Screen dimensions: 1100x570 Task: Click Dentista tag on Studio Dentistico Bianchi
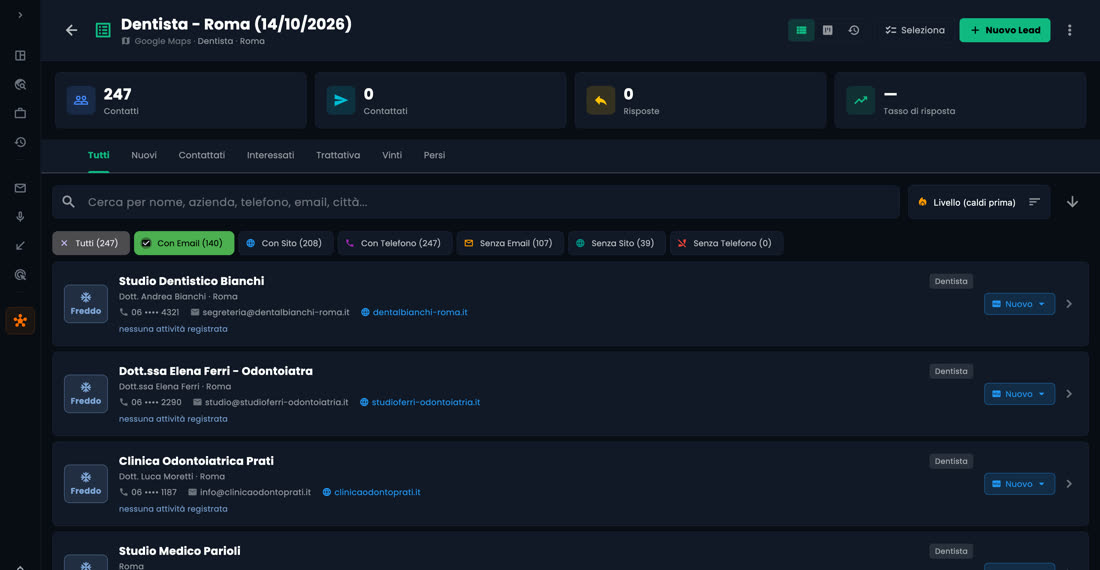951,281
